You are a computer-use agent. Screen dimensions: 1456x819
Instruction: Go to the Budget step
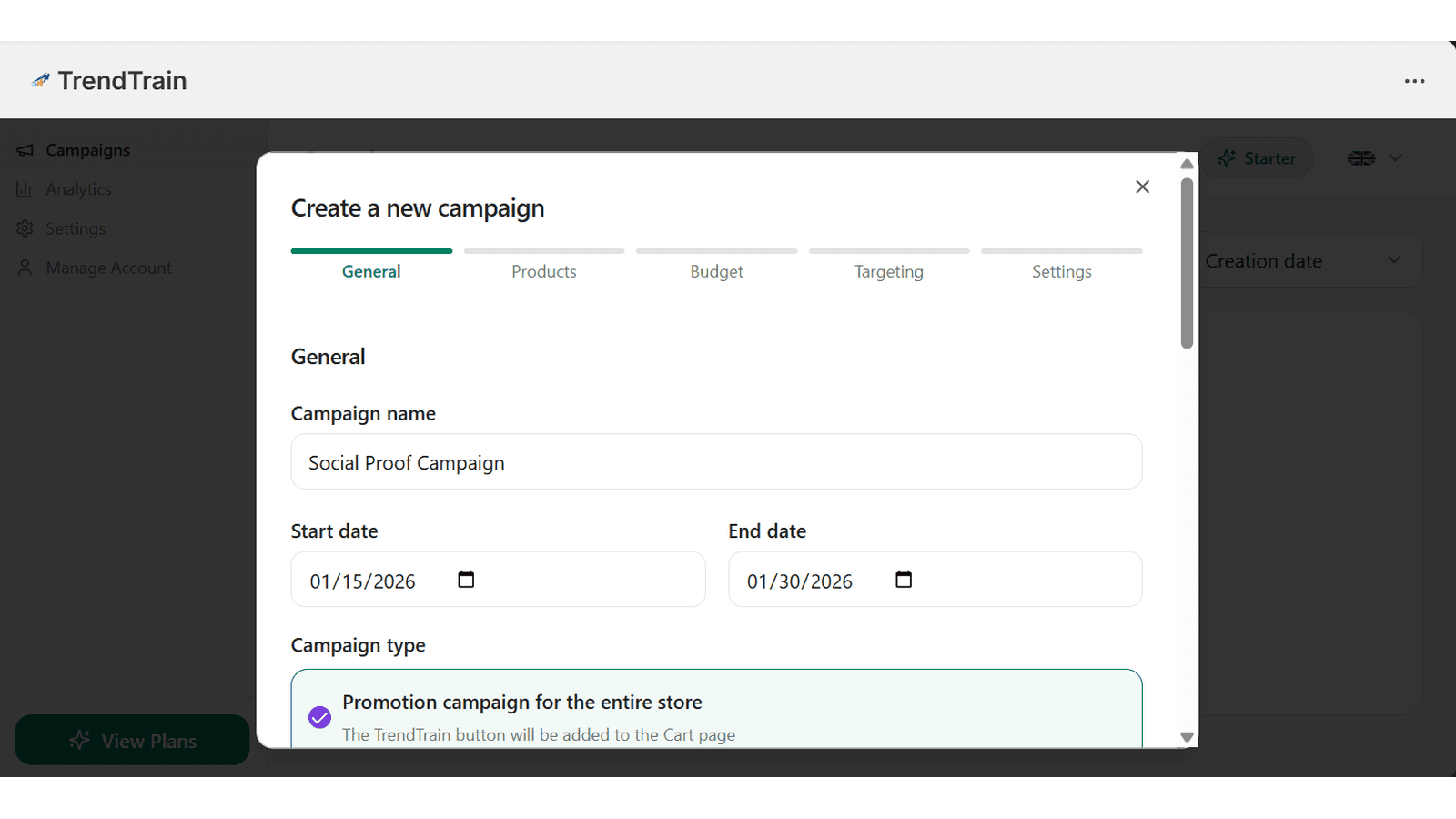click(x=716, y=270)
